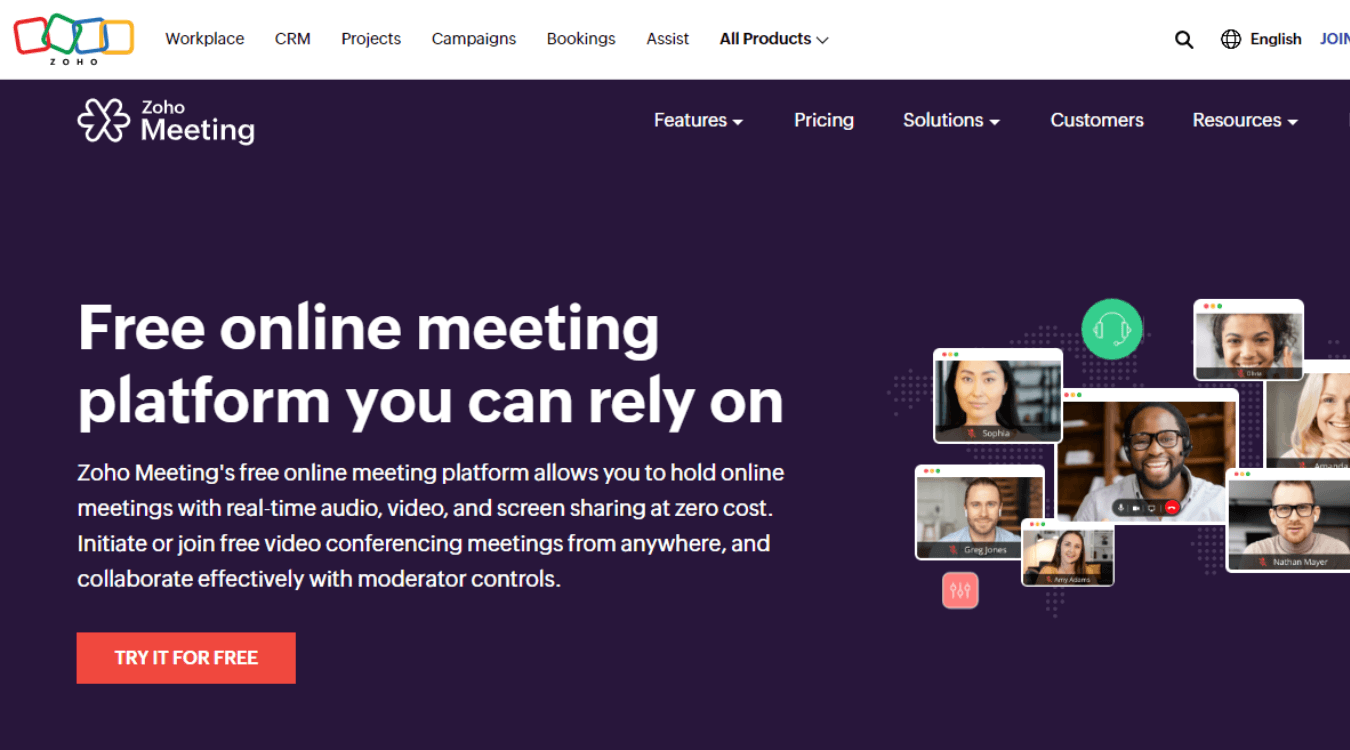Go to the Pricing page
The width and height of the screenshot is (1350, 750).
(x=824, y=120)
